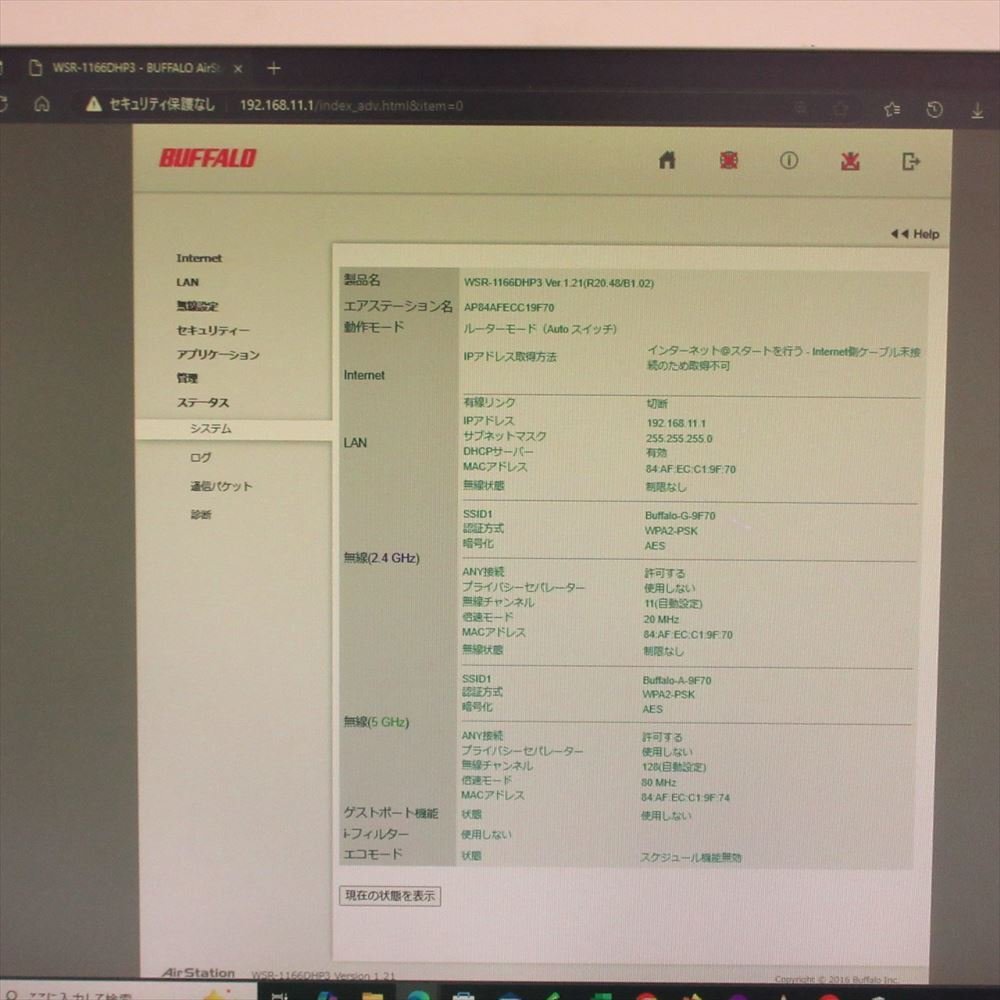Open a new browser tab
The height and width of the screenshot is (1000, 1000).
[x=274, y=68]
